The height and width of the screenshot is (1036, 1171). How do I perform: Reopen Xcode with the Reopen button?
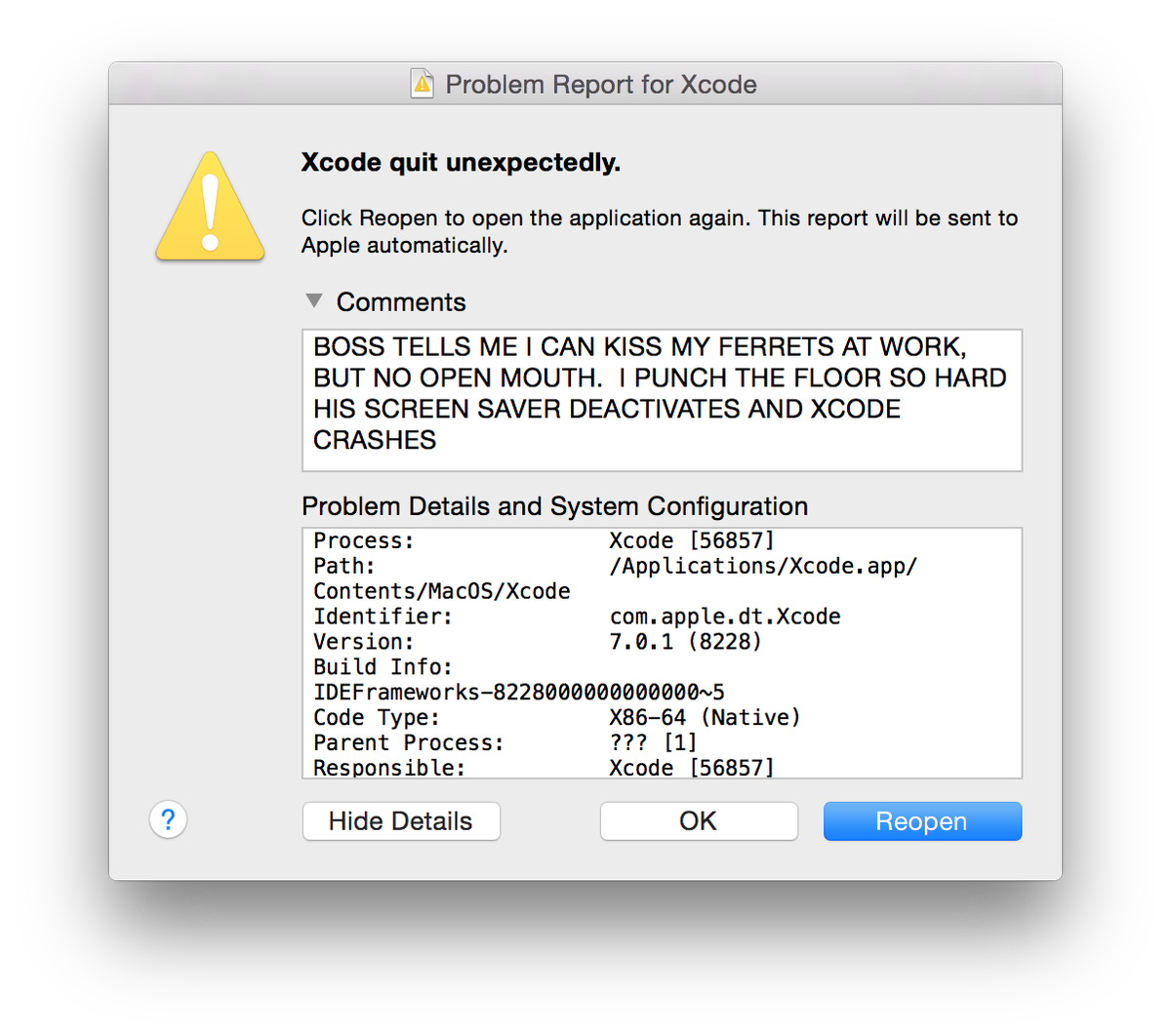(922, 821)
